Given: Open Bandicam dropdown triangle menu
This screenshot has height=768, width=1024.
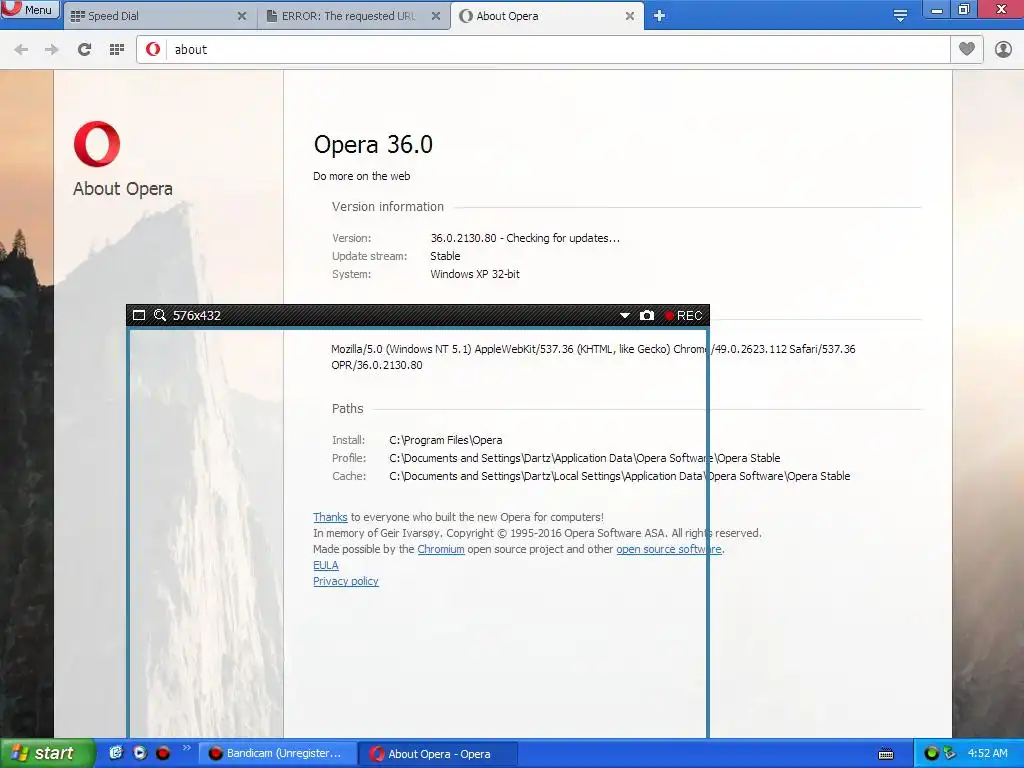Looking at the screenshot, I should [x=624, y=315].
